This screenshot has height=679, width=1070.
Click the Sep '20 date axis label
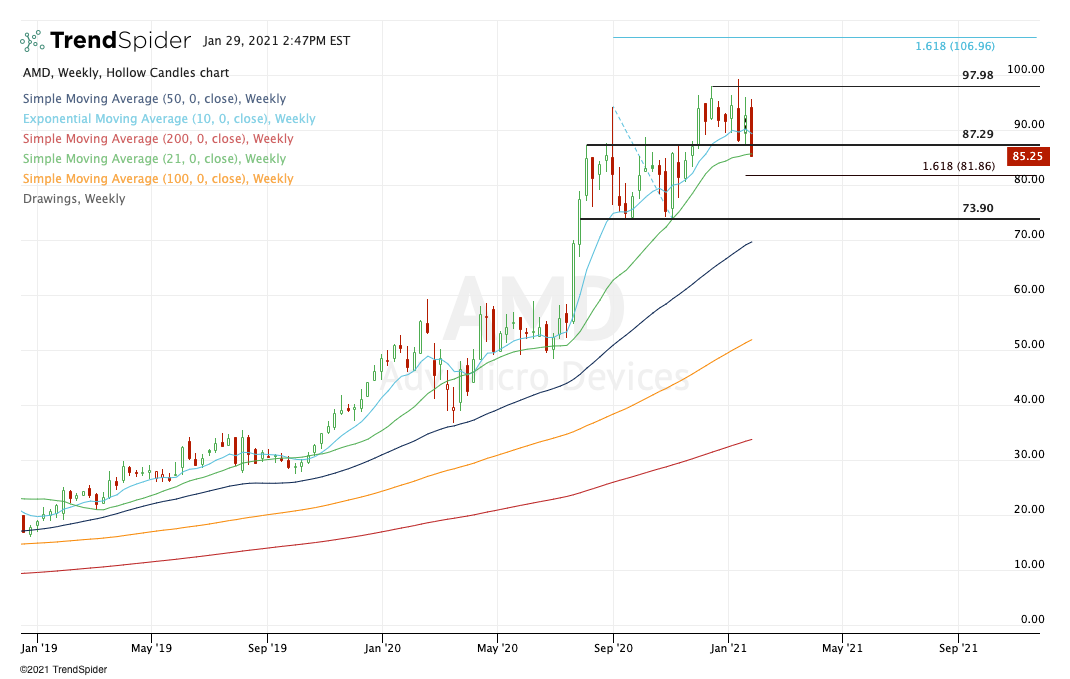click(613, 648)
